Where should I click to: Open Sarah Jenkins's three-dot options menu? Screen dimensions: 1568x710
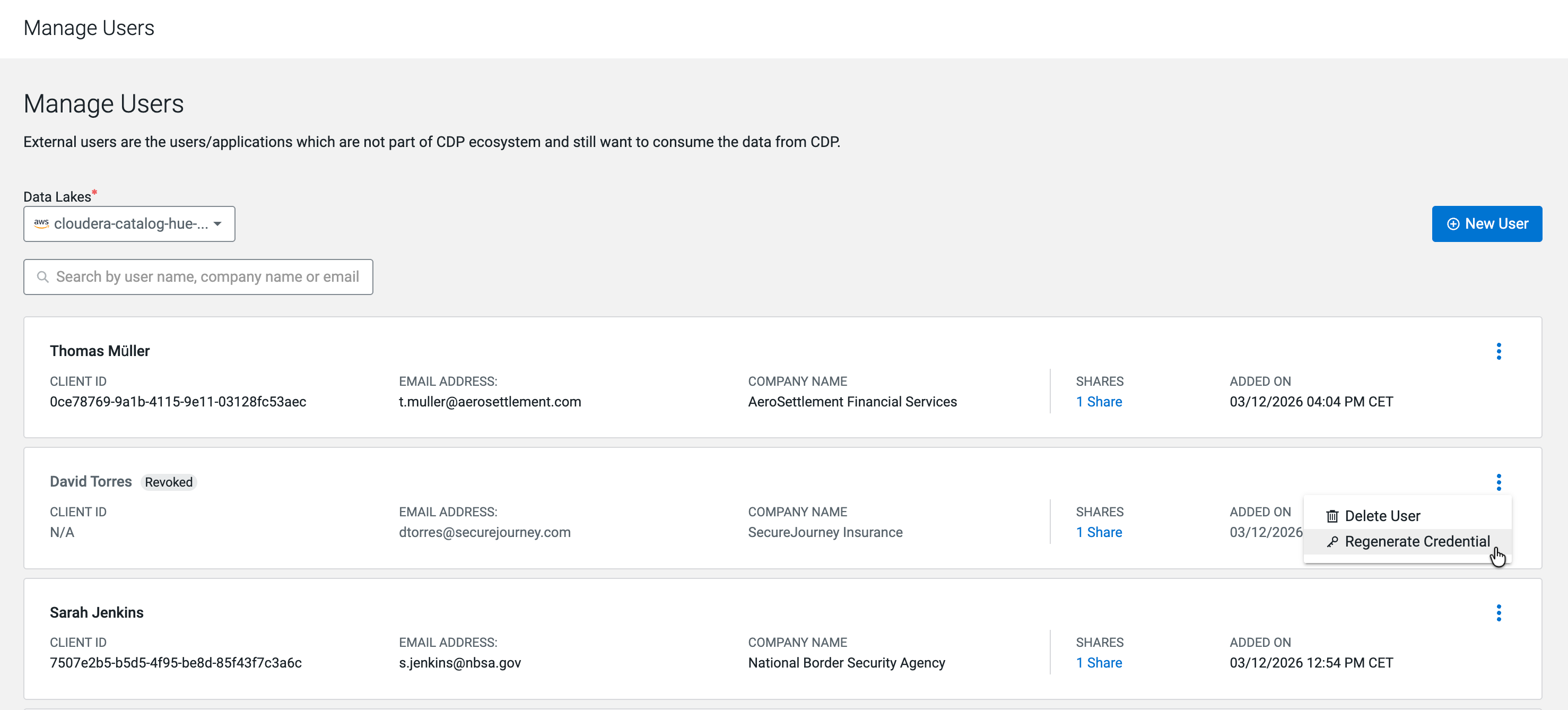click(1498, 612)
